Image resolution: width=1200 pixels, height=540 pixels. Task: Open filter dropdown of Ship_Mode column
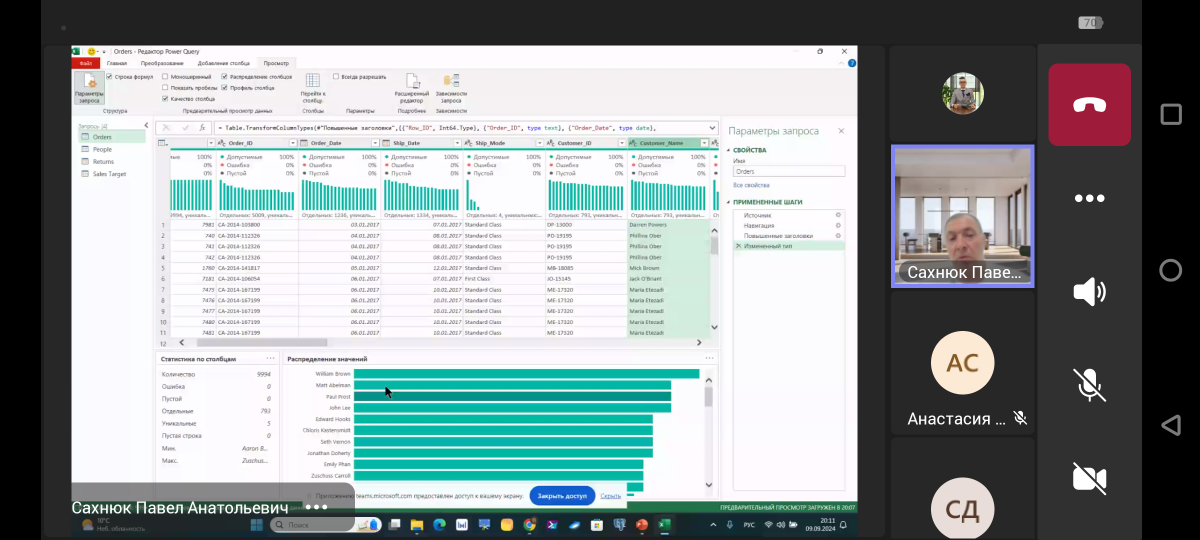[x=539, y=143]
